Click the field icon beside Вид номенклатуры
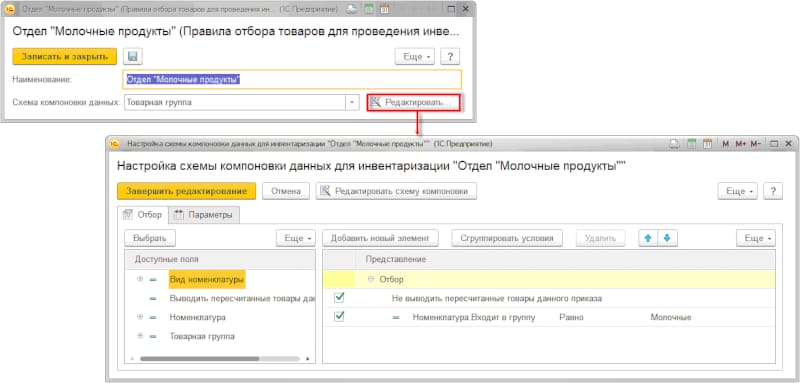Screen dimensions: 800x383 point(153,279)
